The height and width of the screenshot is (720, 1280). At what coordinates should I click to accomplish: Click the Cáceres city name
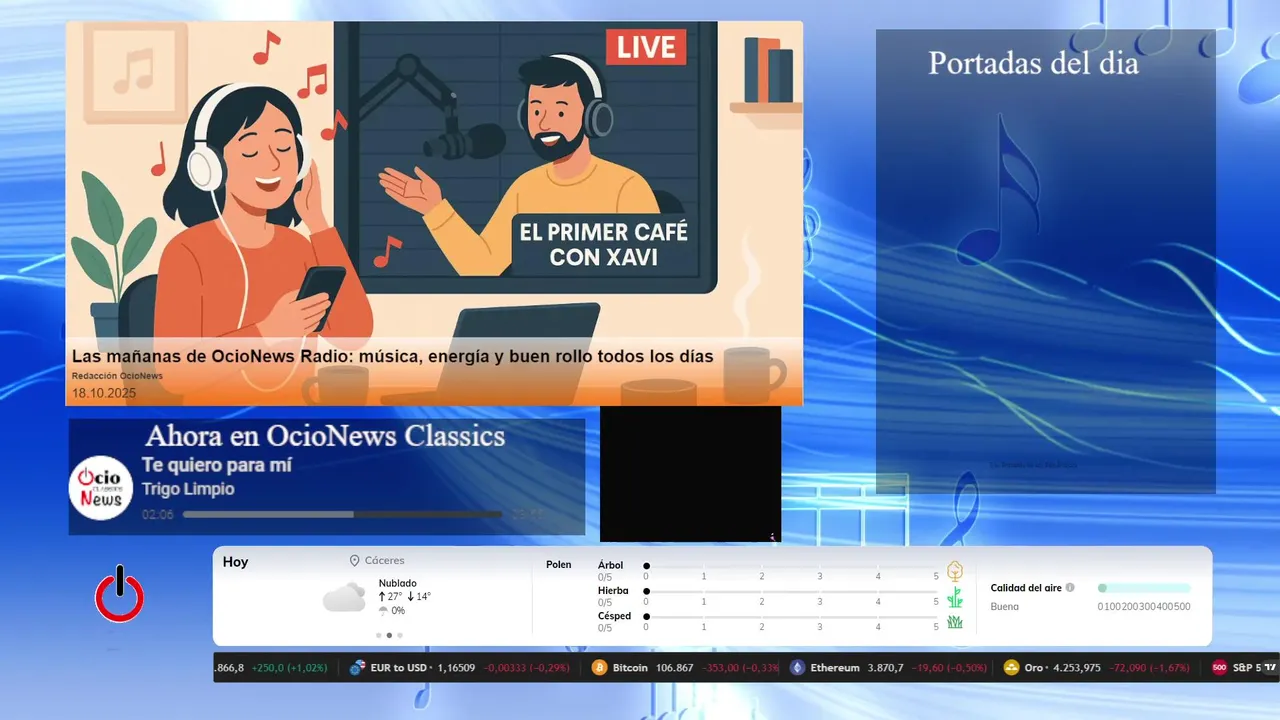click(385, 561)
